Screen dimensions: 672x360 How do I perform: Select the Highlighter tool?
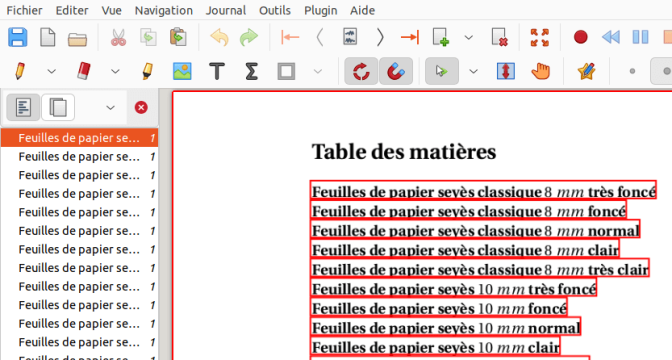(147, 71)
